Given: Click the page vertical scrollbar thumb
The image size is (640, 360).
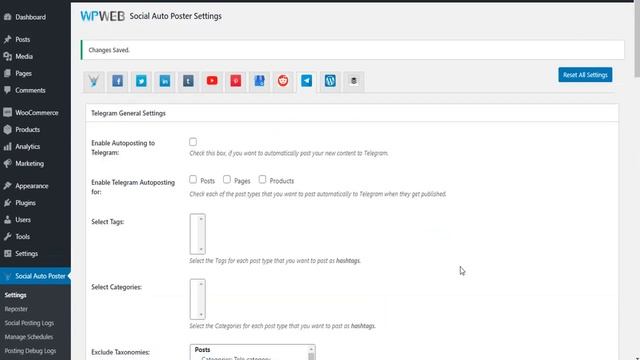Looking at the screenshot, I should tap(637, 40).
